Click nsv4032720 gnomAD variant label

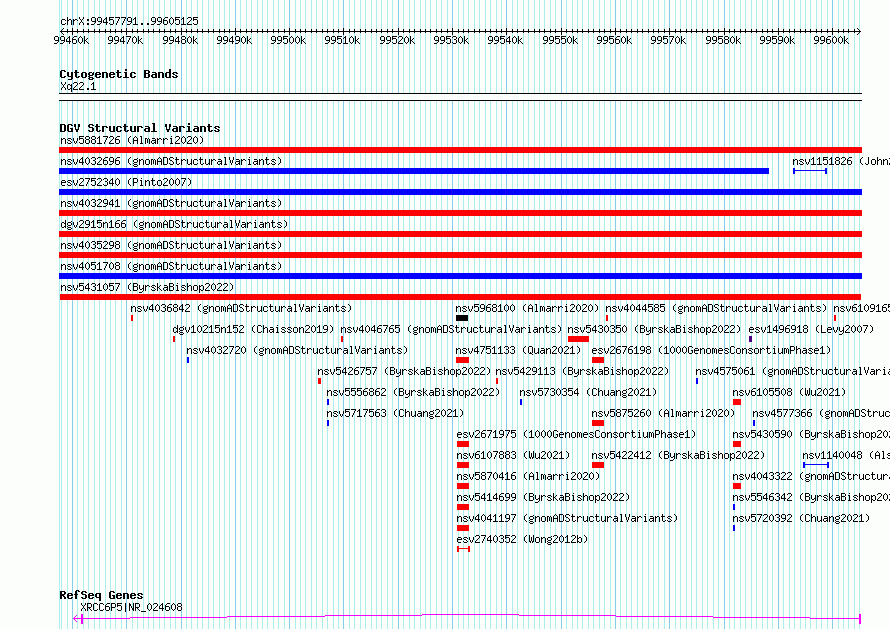pos(297,350)
